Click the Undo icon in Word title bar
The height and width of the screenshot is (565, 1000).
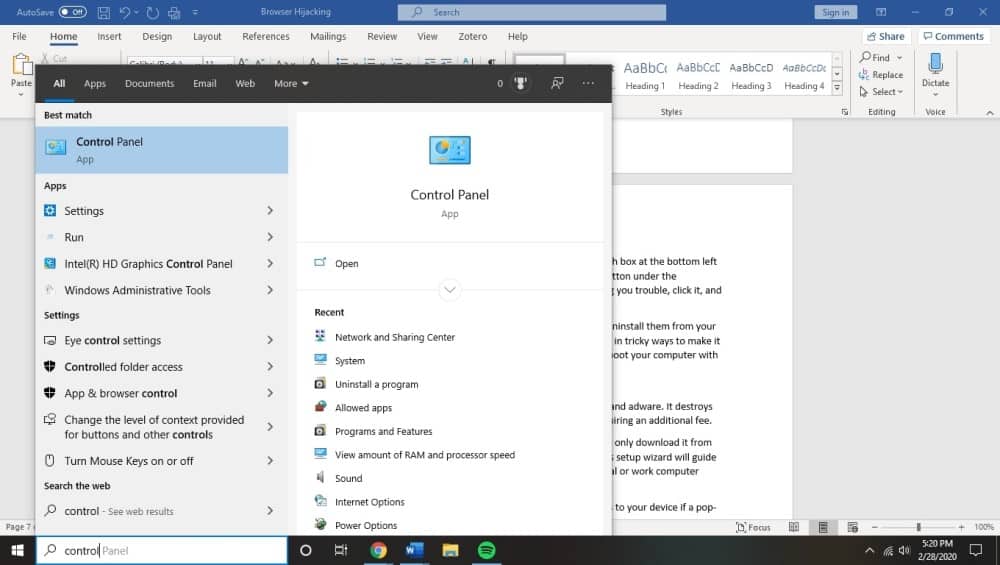point(125,12)
